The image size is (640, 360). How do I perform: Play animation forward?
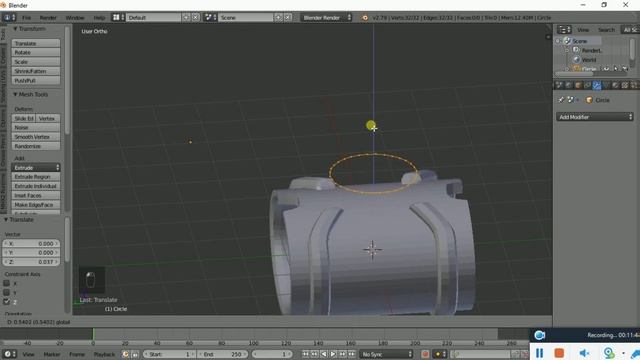tap(333, 354)
